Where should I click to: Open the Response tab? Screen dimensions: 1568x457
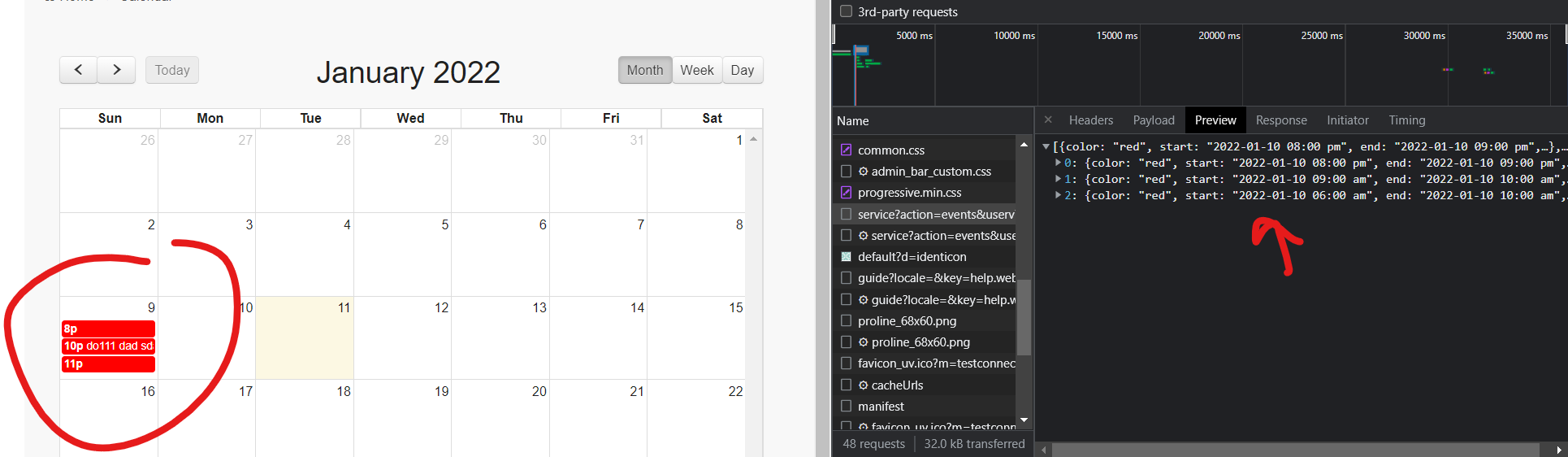1280,120
